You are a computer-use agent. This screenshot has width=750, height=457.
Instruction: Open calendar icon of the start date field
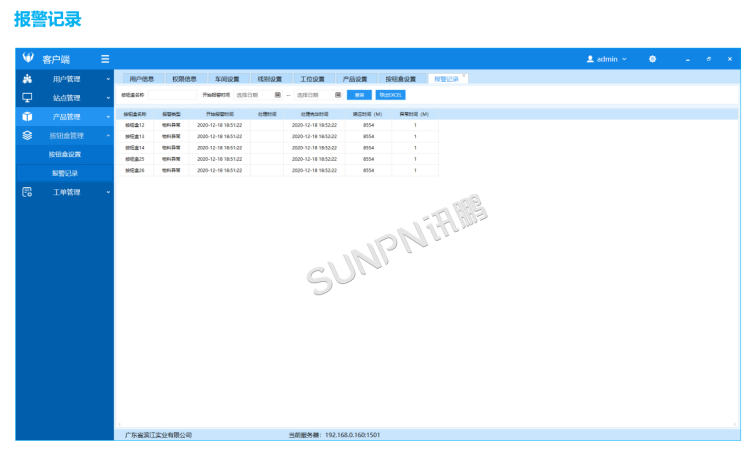coord(277,95)
